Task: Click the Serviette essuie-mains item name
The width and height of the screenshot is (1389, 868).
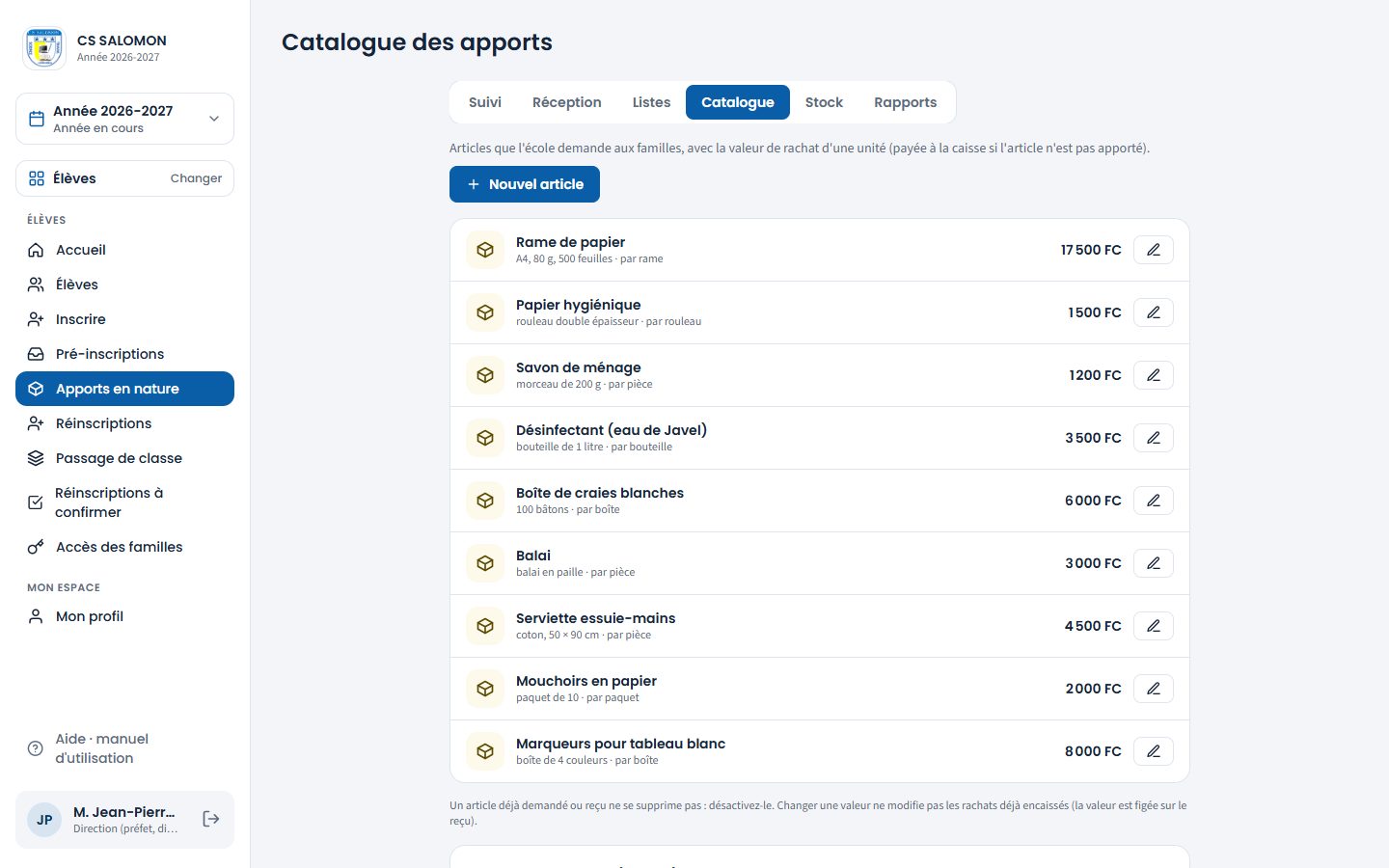Action: pyautogui.click(x=595, y=618)
